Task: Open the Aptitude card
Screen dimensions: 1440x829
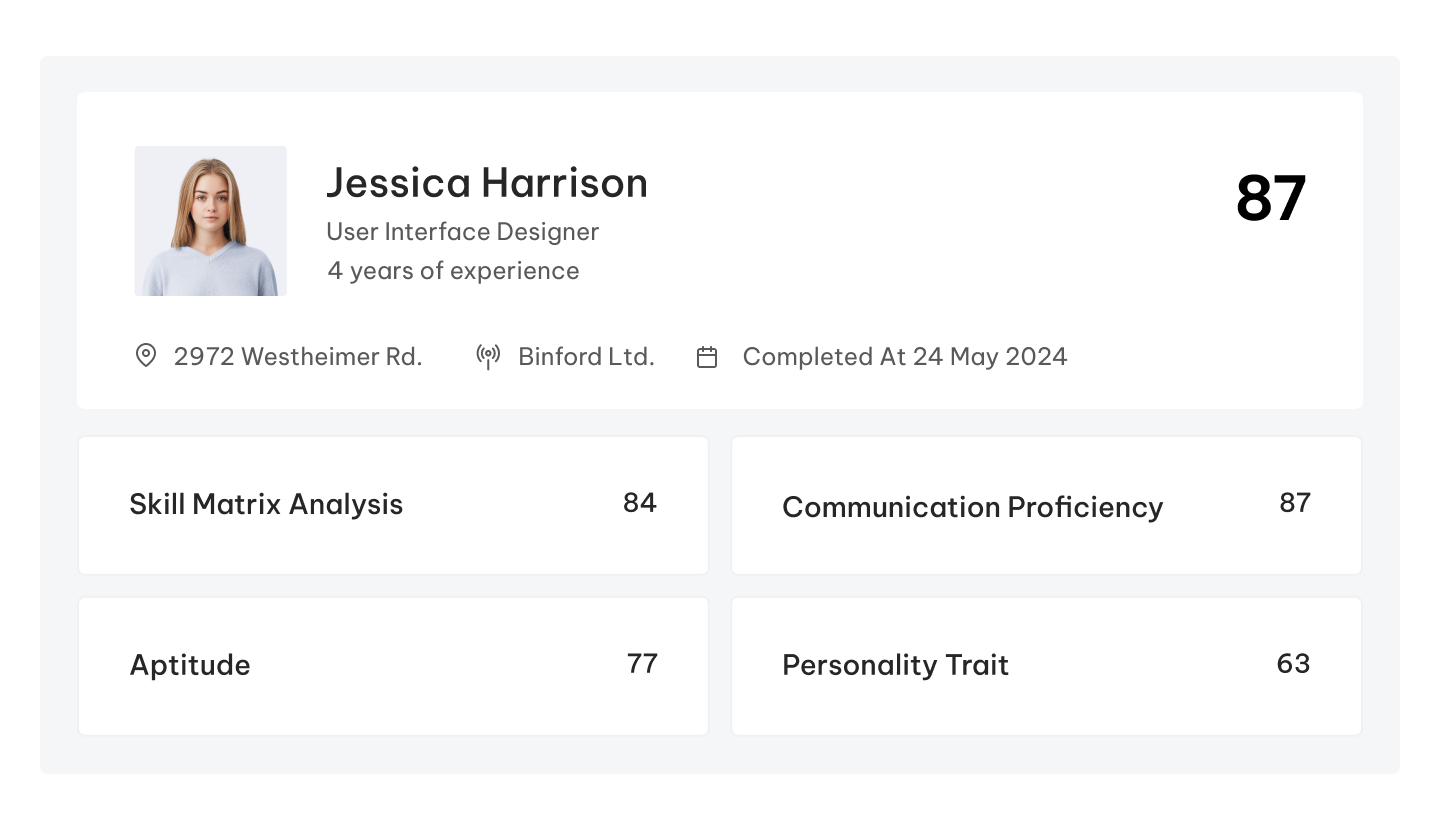Action: tap(393, 666)
